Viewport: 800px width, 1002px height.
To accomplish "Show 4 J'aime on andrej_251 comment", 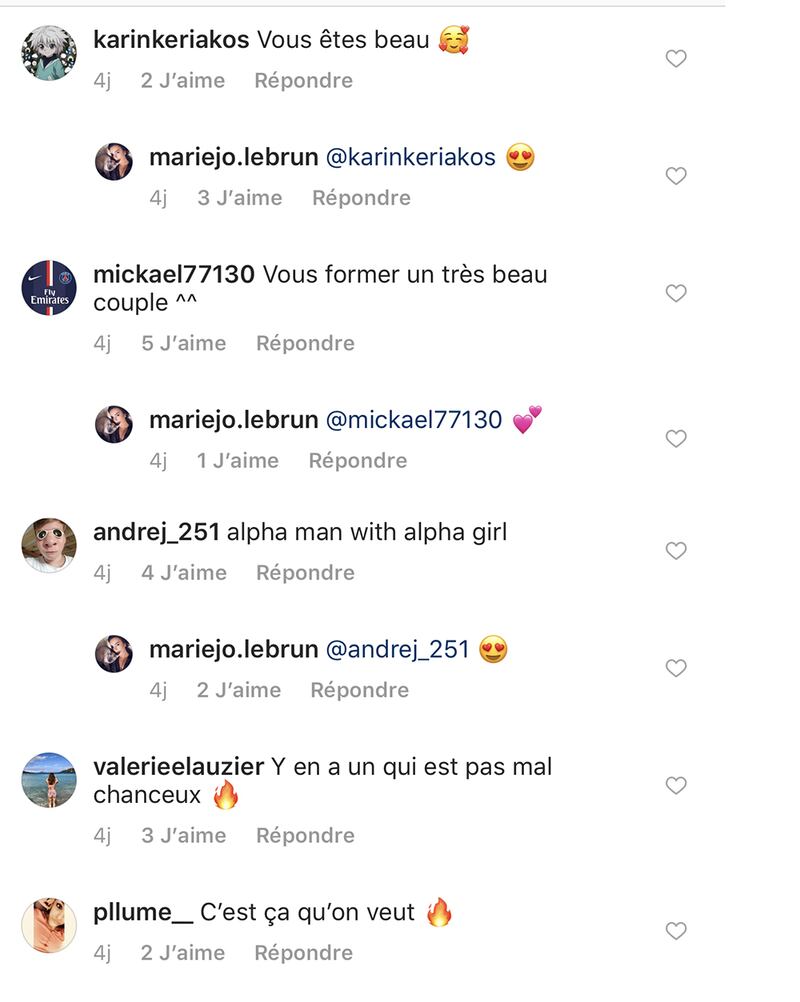I will point(184,573).
